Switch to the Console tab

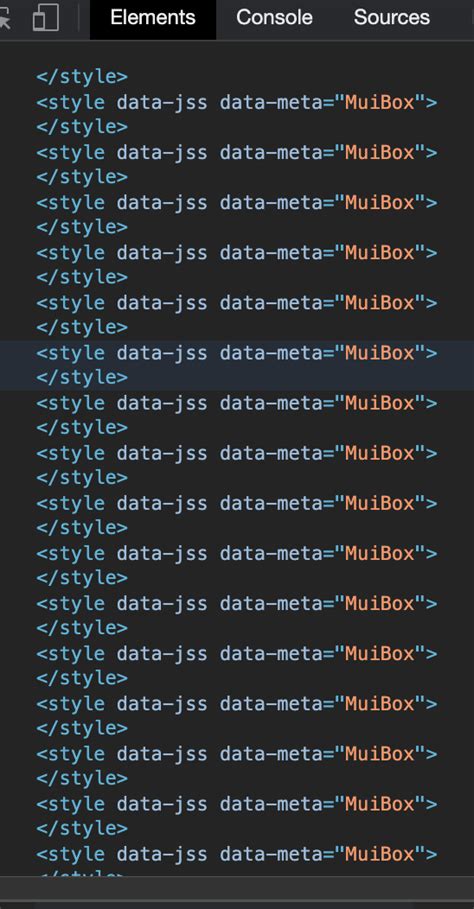274,17
